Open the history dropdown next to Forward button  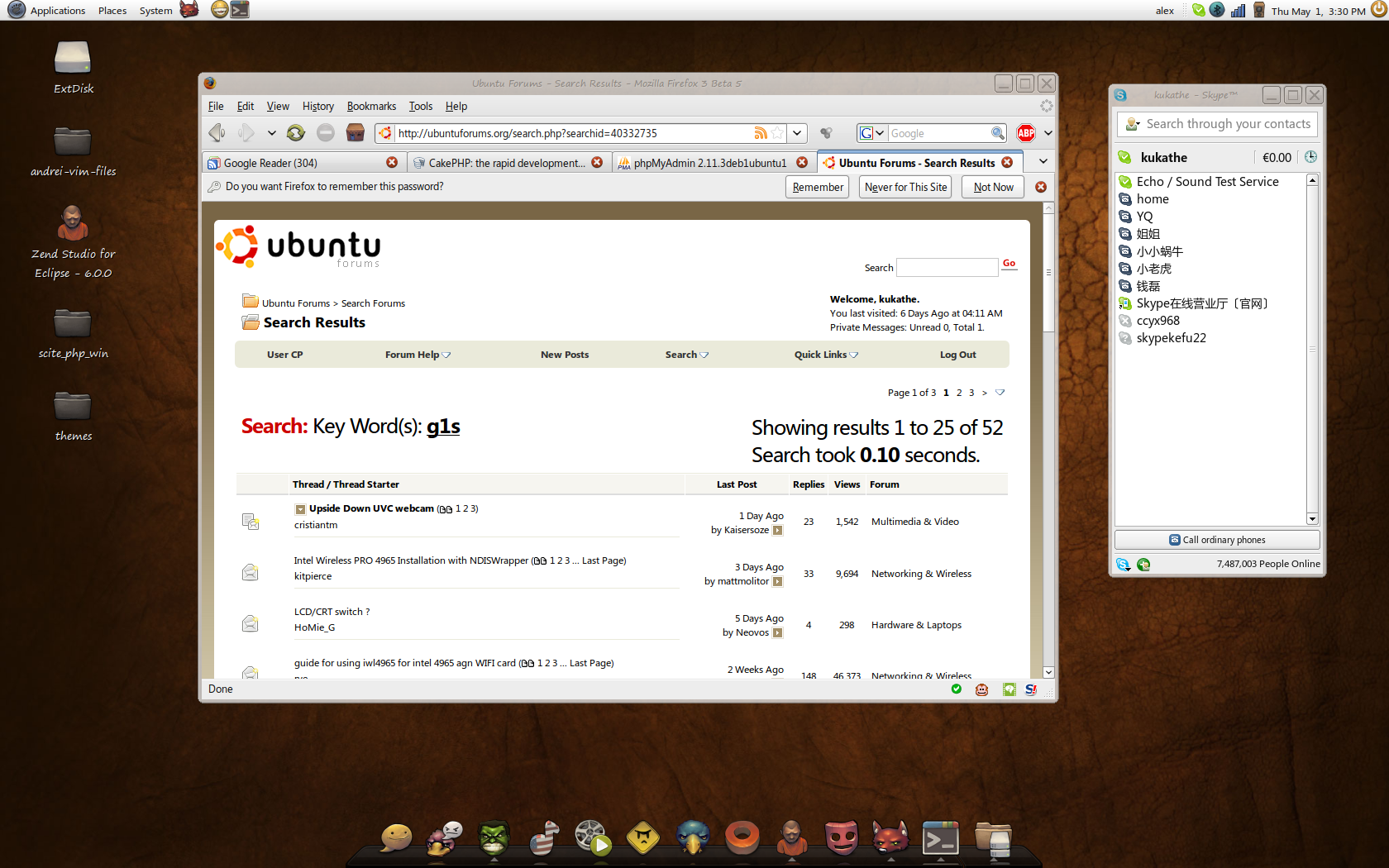click(x=271, y=133)
